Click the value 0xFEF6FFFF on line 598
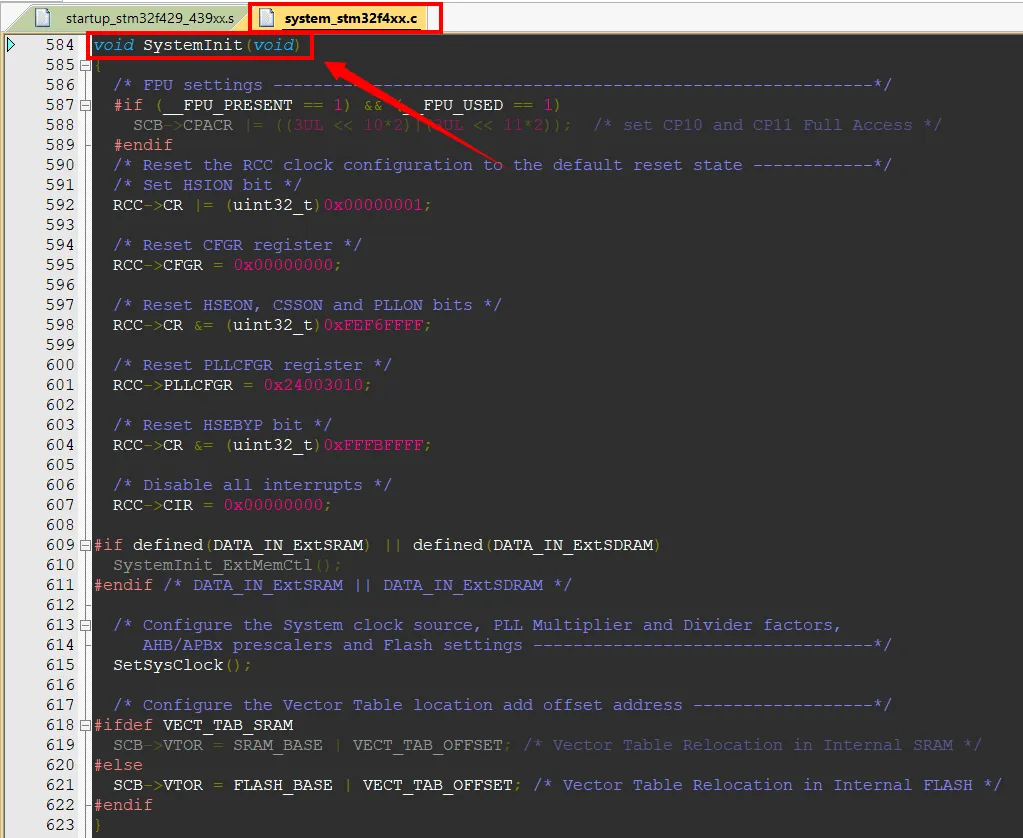Image resolution: width=1023 pixels, height=838 pixels. pyautogui.click(x=373, y=325)
